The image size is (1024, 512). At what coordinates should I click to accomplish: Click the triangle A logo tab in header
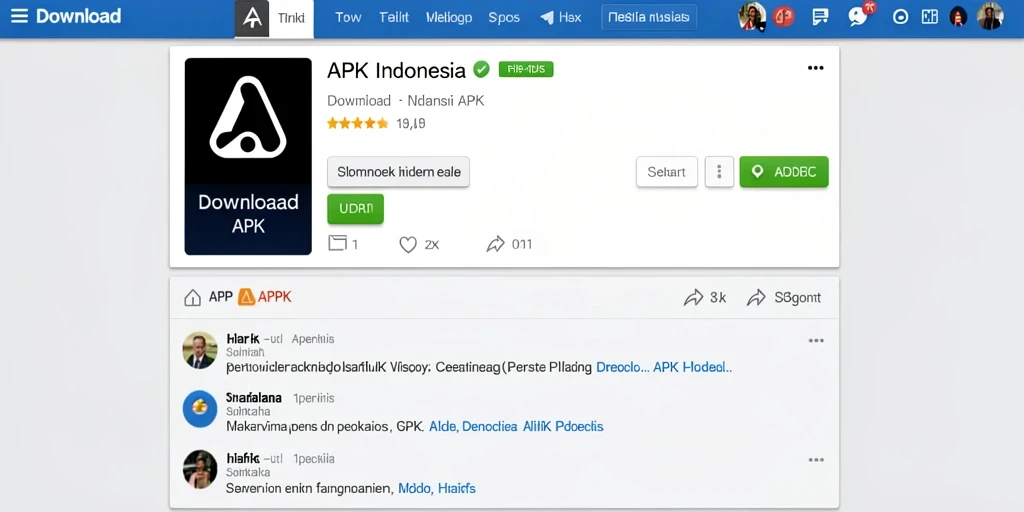tap(251, 18)
